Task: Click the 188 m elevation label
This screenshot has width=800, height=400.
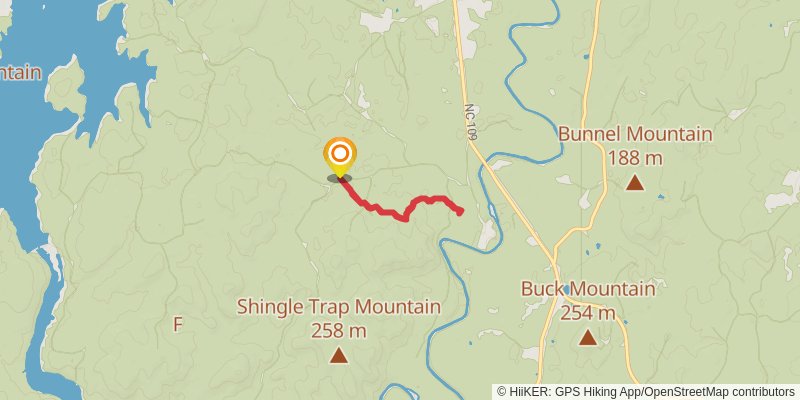Action: (635, 158)
